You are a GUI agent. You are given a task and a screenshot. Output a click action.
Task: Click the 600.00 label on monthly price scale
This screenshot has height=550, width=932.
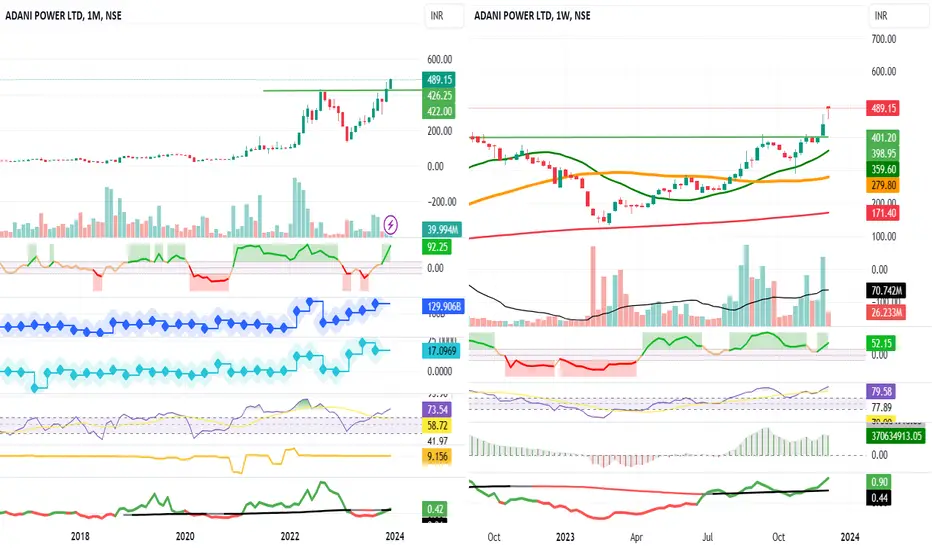pyautogui.click(x=439, y=59)
